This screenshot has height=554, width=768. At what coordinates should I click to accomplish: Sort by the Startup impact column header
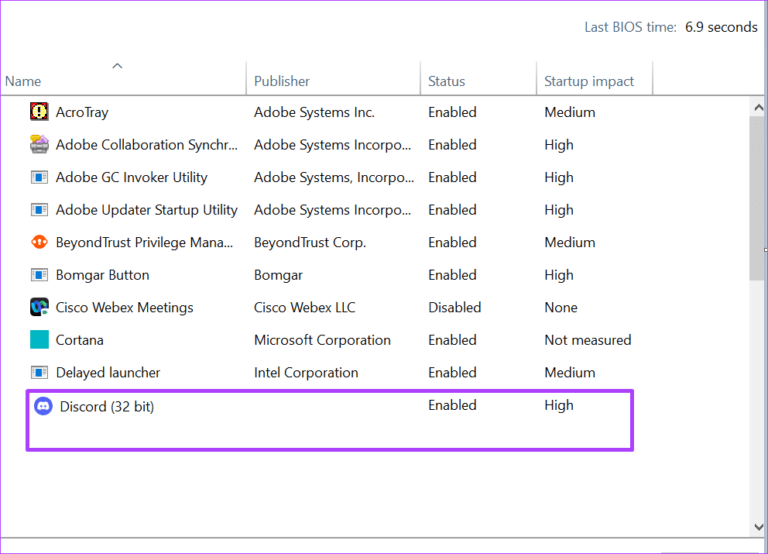pos(589,81)
